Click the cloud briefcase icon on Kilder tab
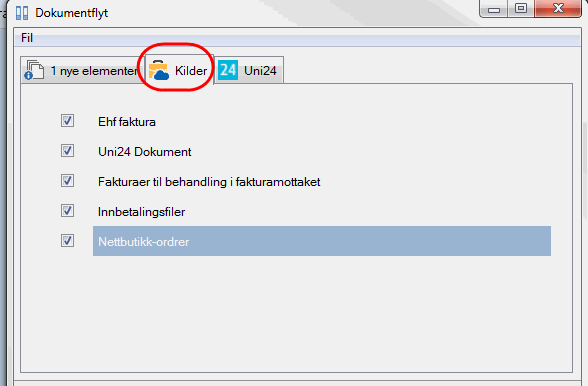 [159, 70]
